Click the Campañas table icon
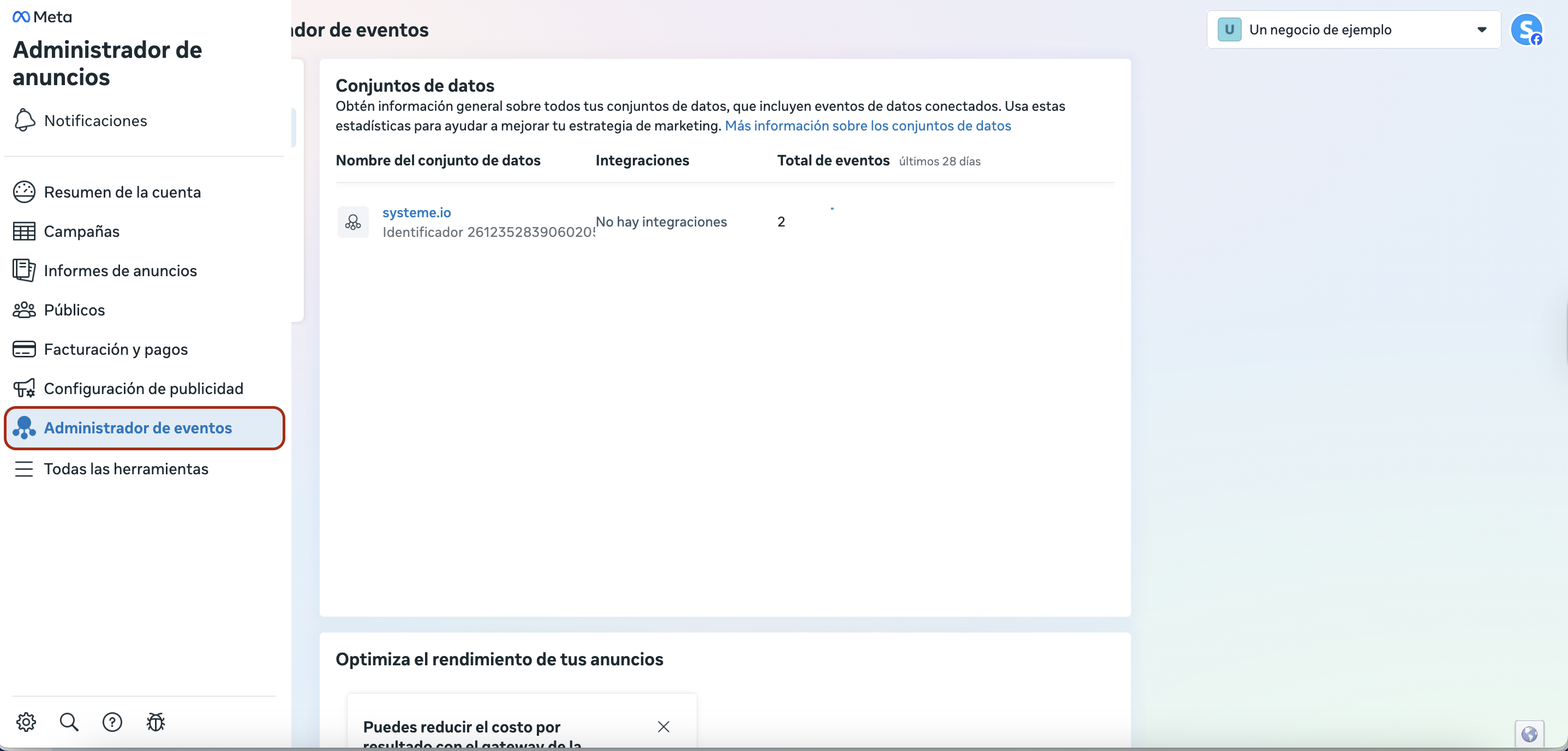The image size is (1568, 751). click(25, 231)
